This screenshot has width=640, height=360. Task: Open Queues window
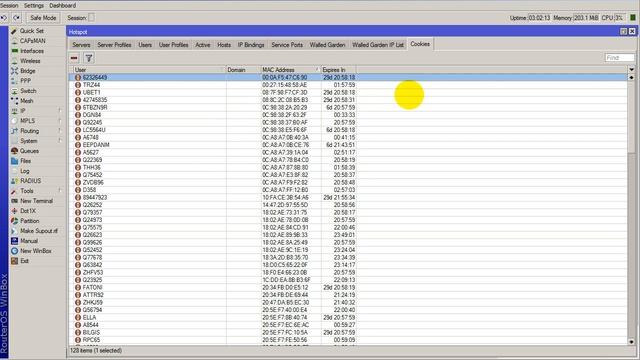tap(29, 151)
